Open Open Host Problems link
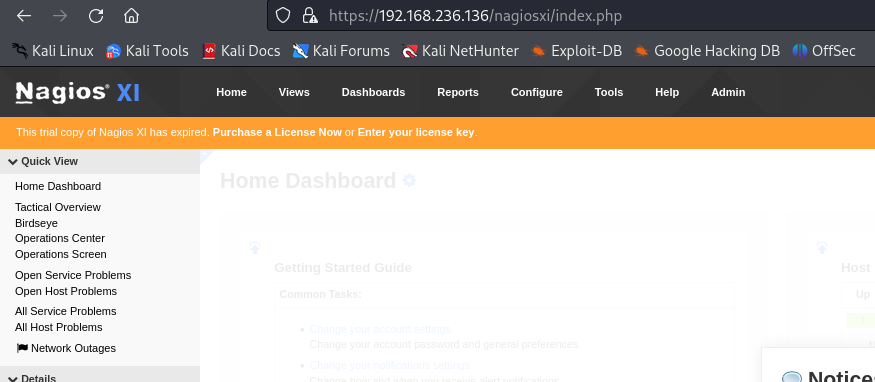This screenshot has height=382, width=875. tap(66, 292)
